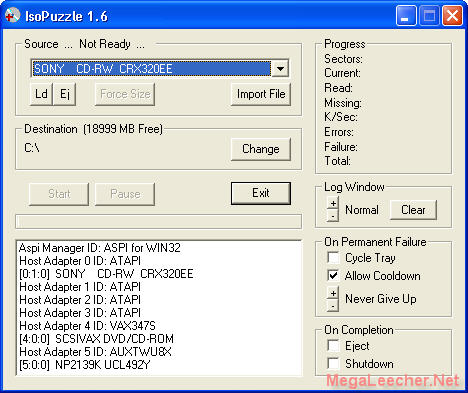
Task: Click log line '[4:0:0] SCSIVAX DVD/CD-ROM'
Action: pyautogui.click(x=96, y=339)
